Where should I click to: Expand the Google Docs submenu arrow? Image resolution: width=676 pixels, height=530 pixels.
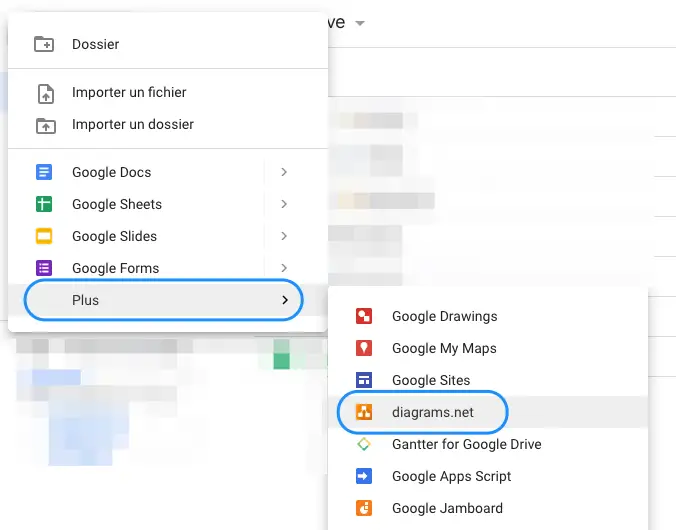tap(284, 172)
